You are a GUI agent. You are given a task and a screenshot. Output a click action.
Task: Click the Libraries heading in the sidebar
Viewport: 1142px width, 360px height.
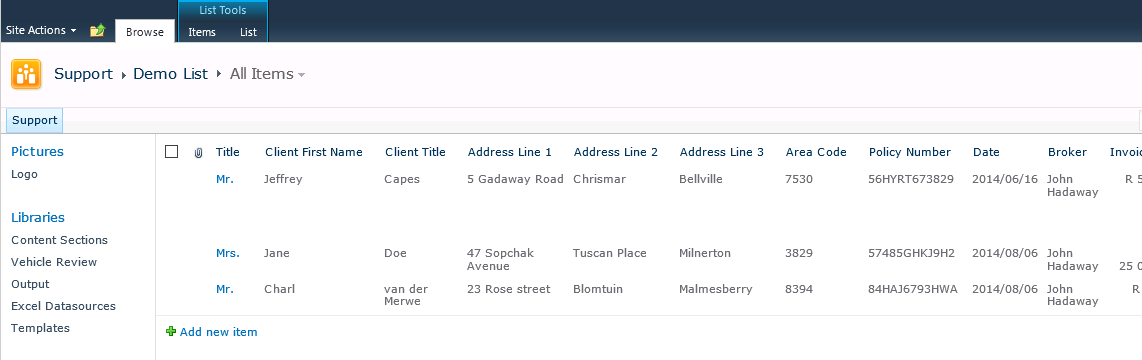point(38,217)
